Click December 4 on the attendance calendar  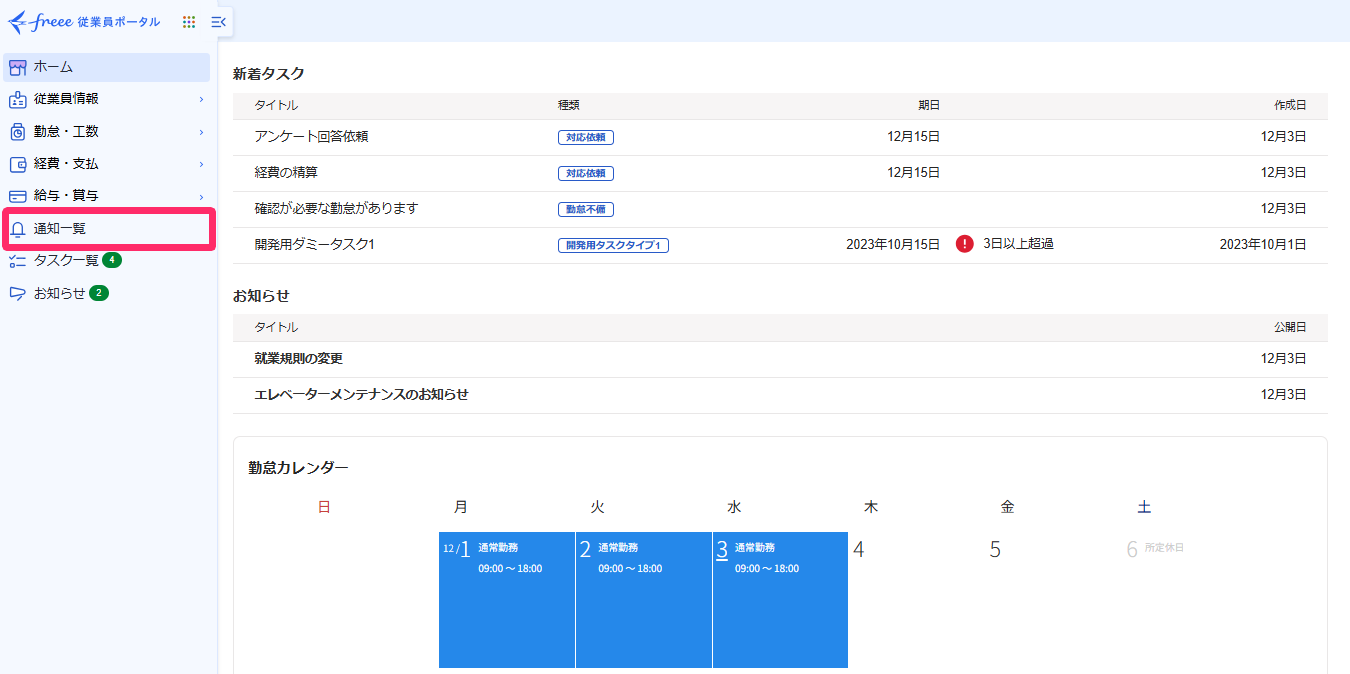point(858,548)
